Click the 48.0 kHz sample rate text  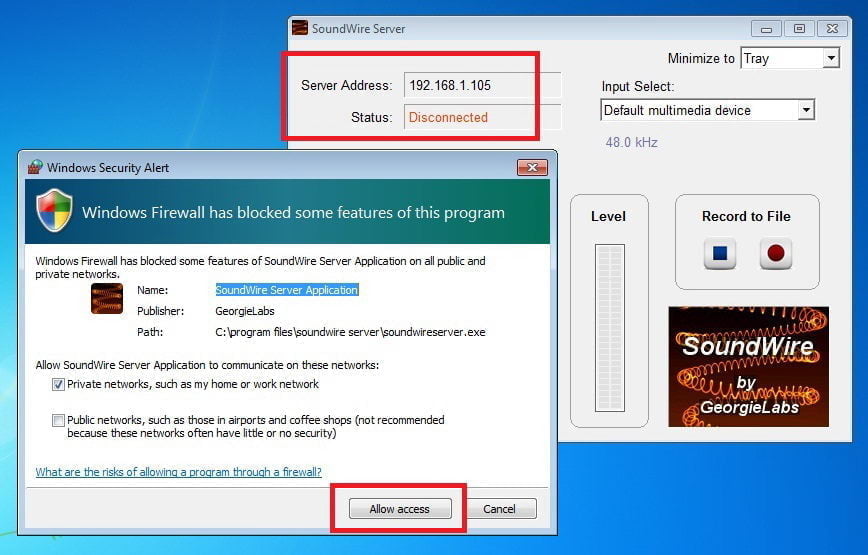(631, 142)
